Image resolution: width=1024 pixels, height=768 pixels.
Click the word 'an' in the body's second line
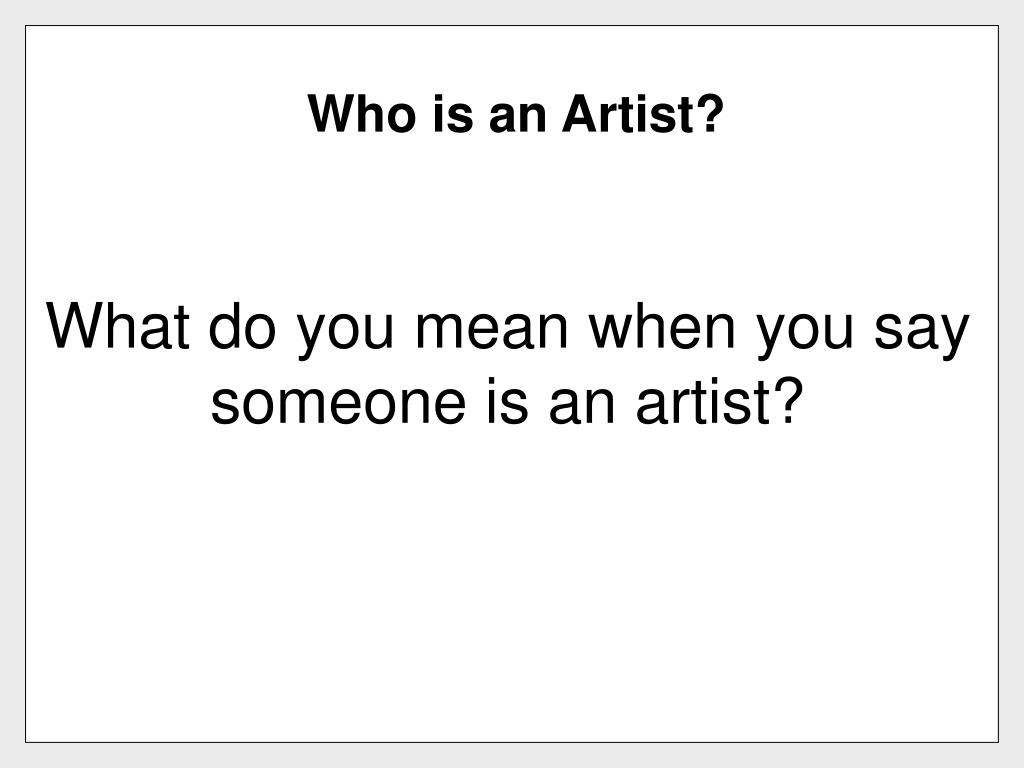[581, 405]
